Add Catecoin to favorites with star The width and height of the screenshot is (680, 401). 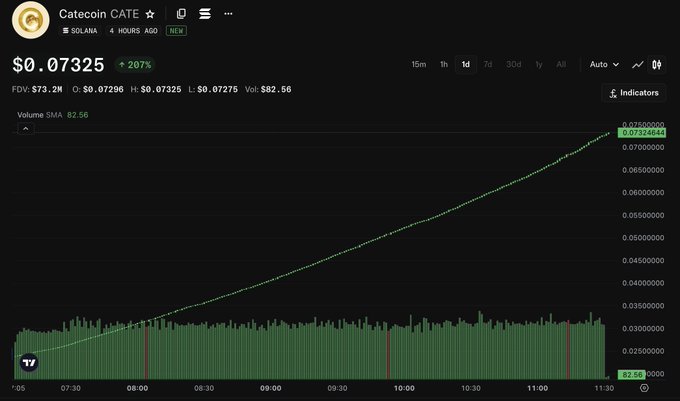coord(150,14)
